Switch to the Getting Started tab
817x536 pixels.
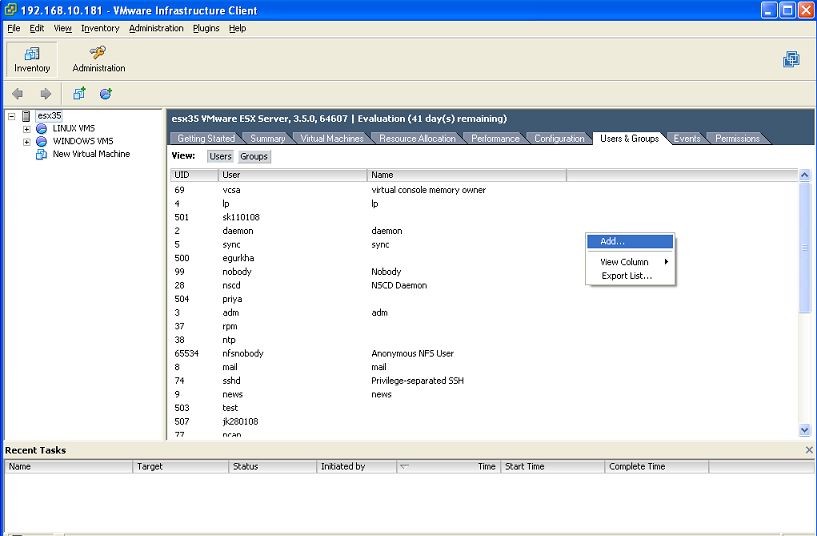click(206, 139)
